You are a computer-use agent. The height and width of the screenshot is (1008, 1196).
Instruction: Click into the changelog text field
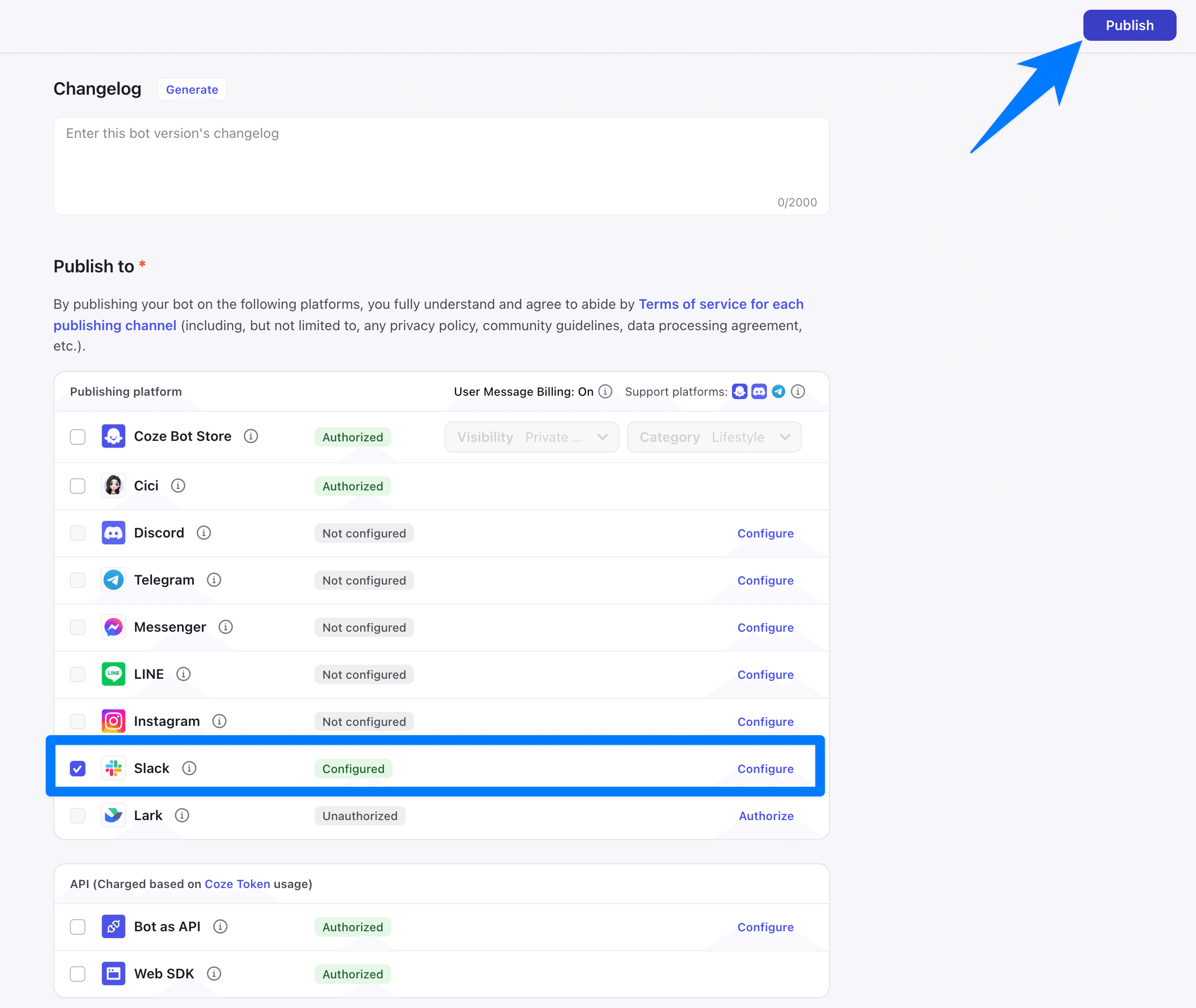tap(441, 166)
